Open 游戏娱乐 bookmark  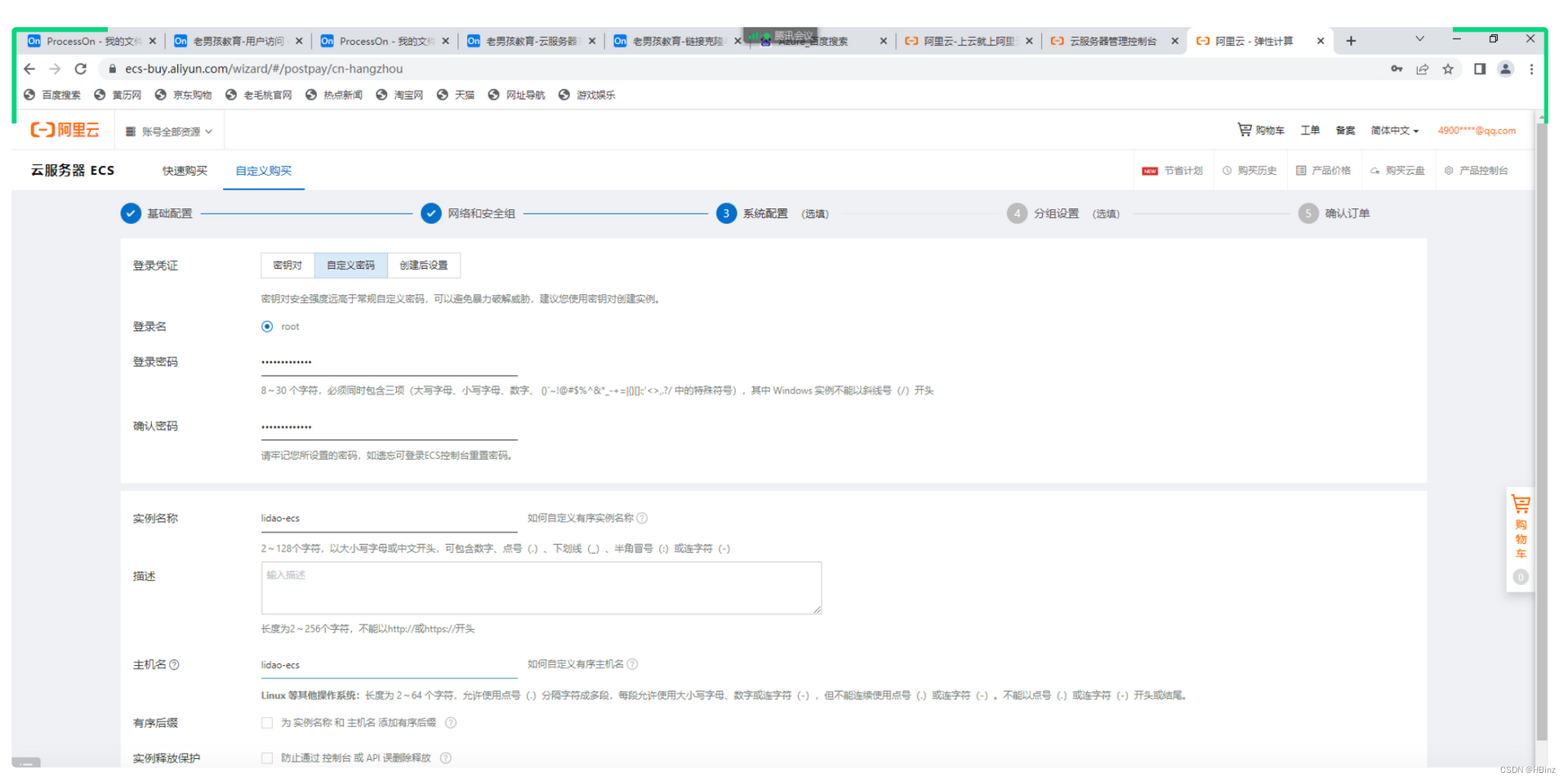tap(586, 95)
